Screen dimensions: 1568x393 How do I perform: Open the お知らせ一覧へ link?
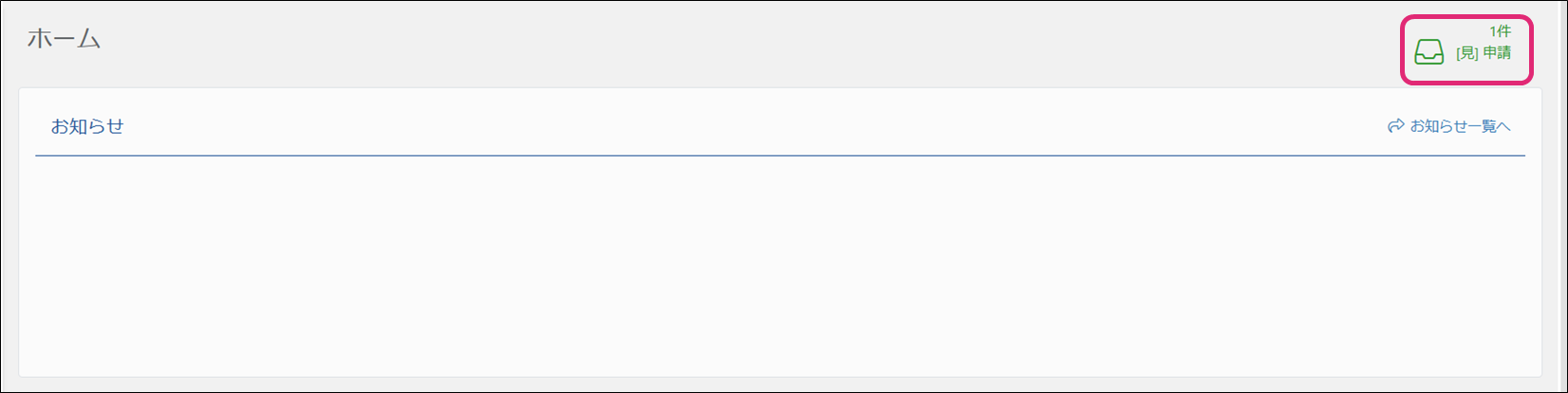(1459, 126)
